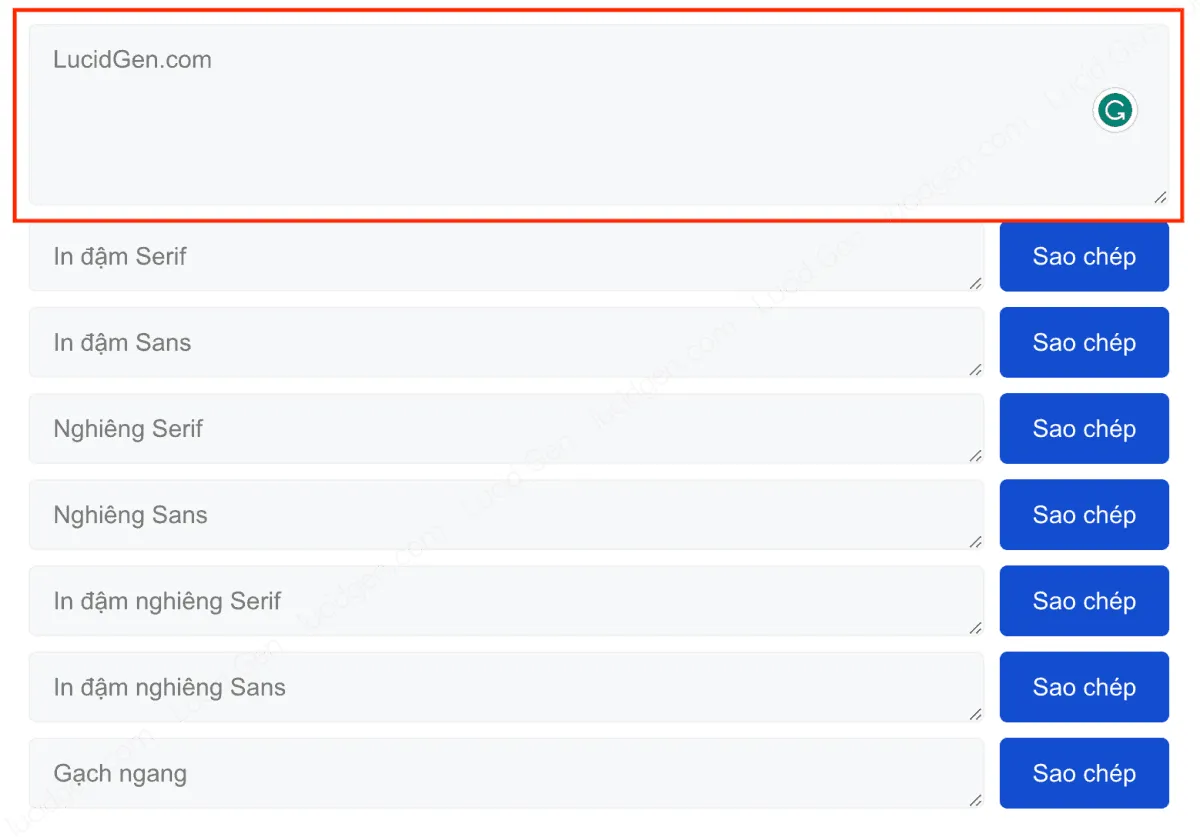Select the Nghiêng Sans output field

[x=500, y=515]
